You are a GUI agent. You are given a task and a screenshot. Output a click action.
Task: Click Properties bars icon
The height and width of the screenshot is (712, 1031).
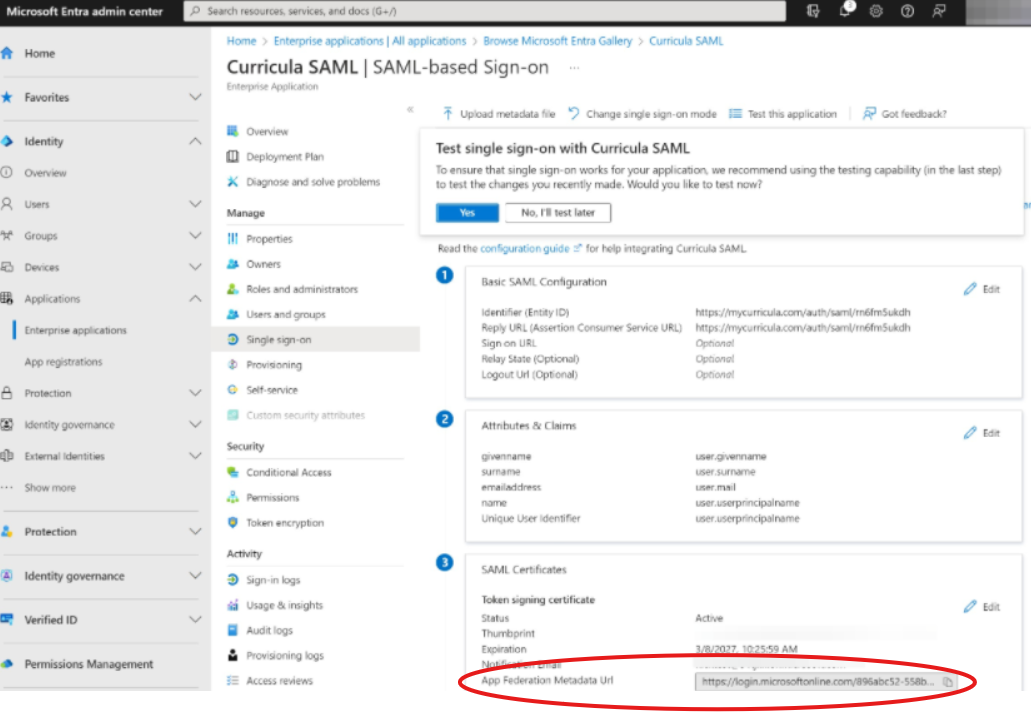point(233,239)
